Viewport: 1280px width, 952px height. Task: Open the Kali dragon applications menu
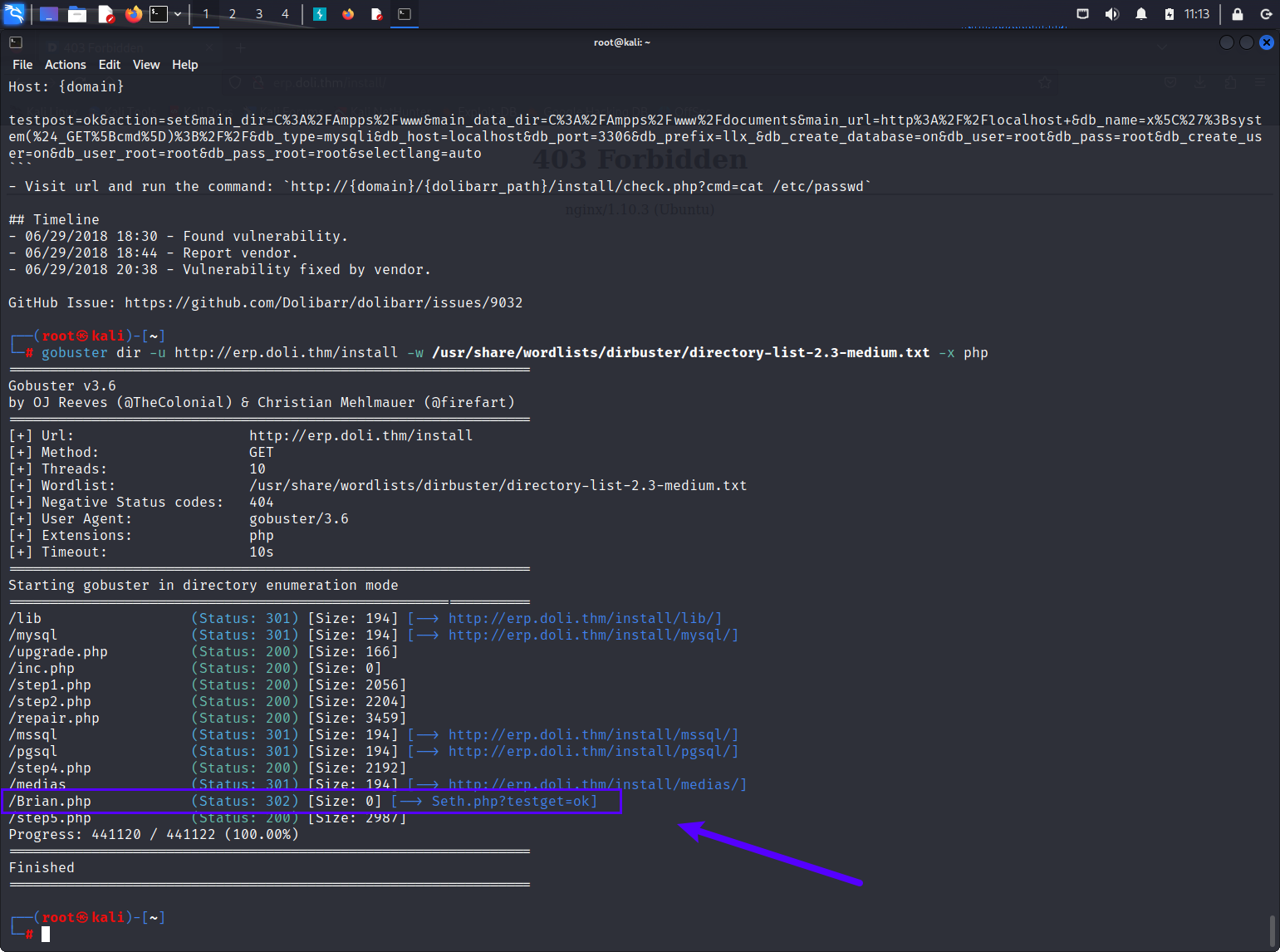[x=15, y=13]
